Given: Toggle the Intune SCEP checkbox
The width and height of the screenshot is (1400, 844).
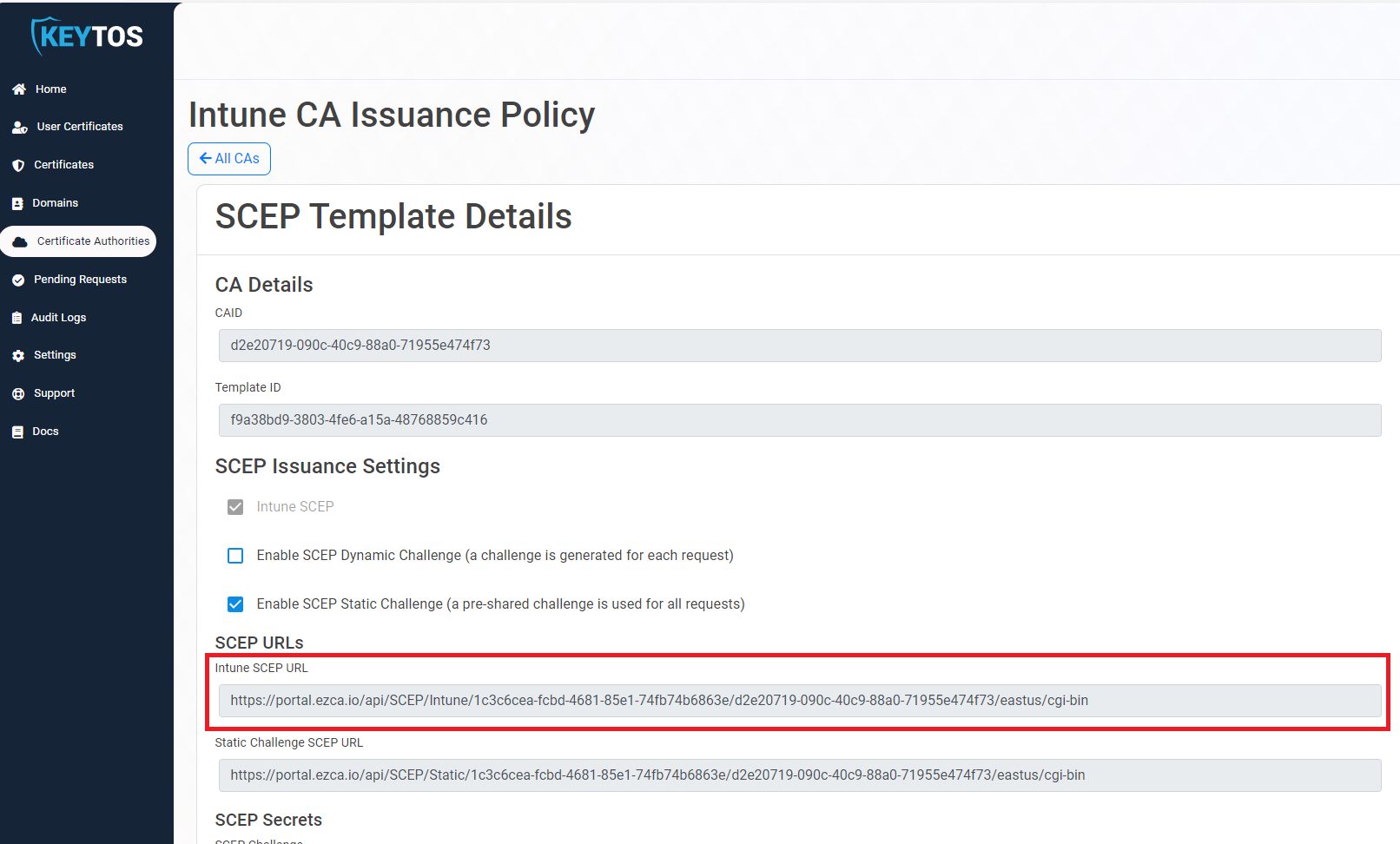Looking at the screenshot, I should point(235,507).
